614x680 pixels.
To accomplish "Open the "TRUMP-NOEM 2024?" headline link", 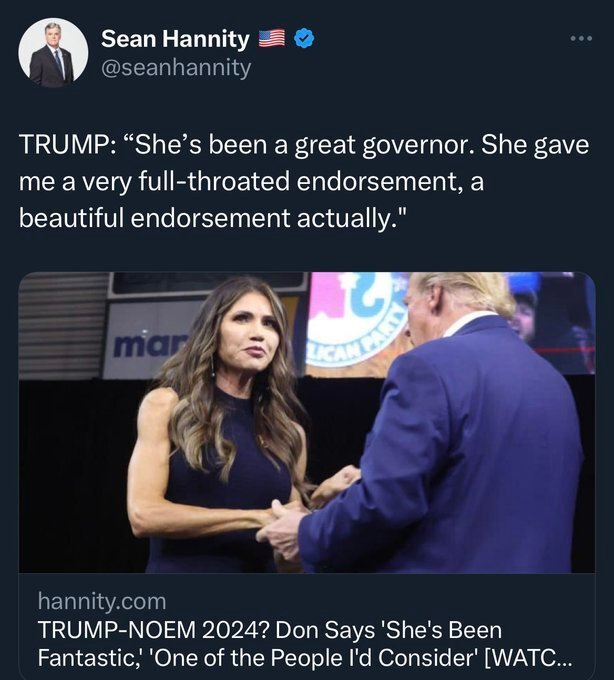I will click(x=268, y=631).
